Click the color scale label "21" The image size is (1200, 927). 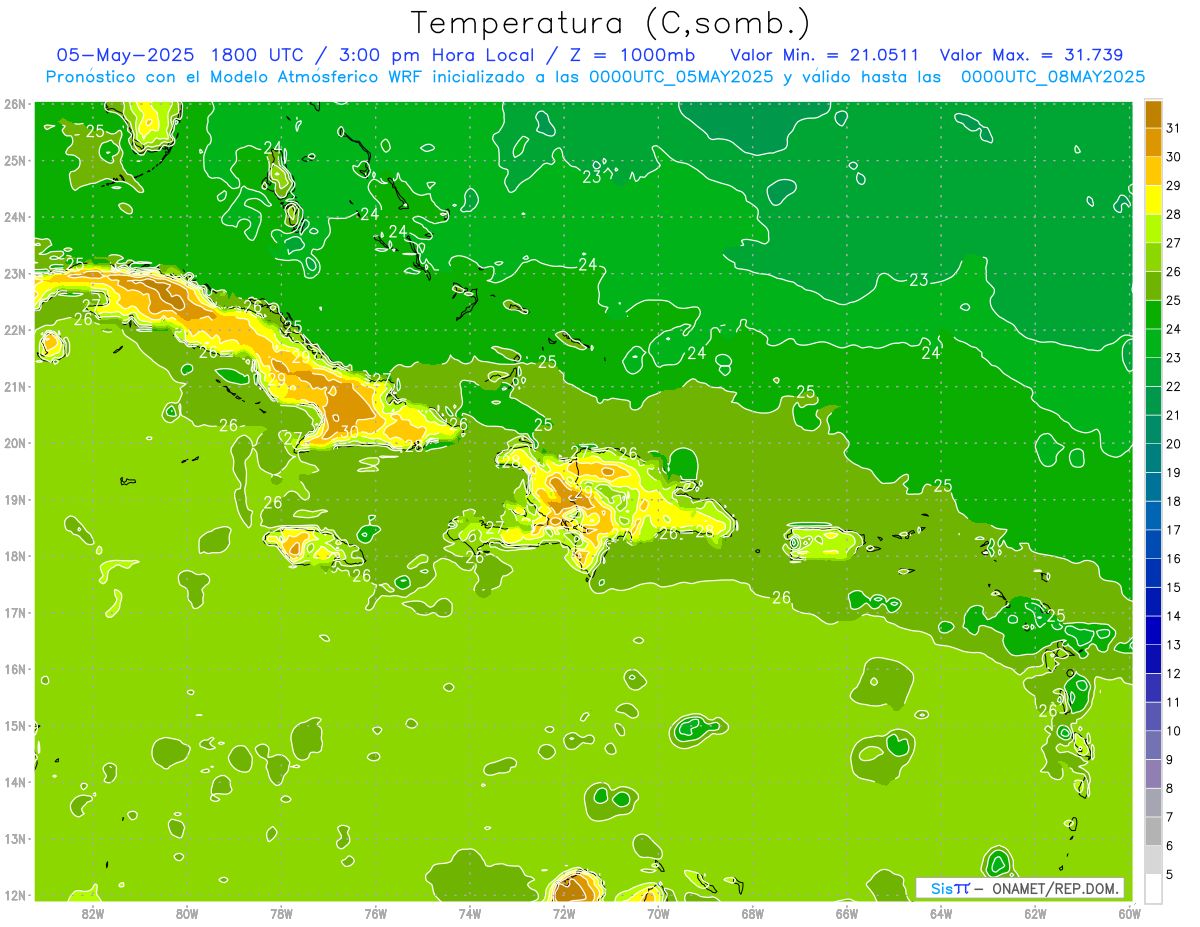click(1173, 415)
